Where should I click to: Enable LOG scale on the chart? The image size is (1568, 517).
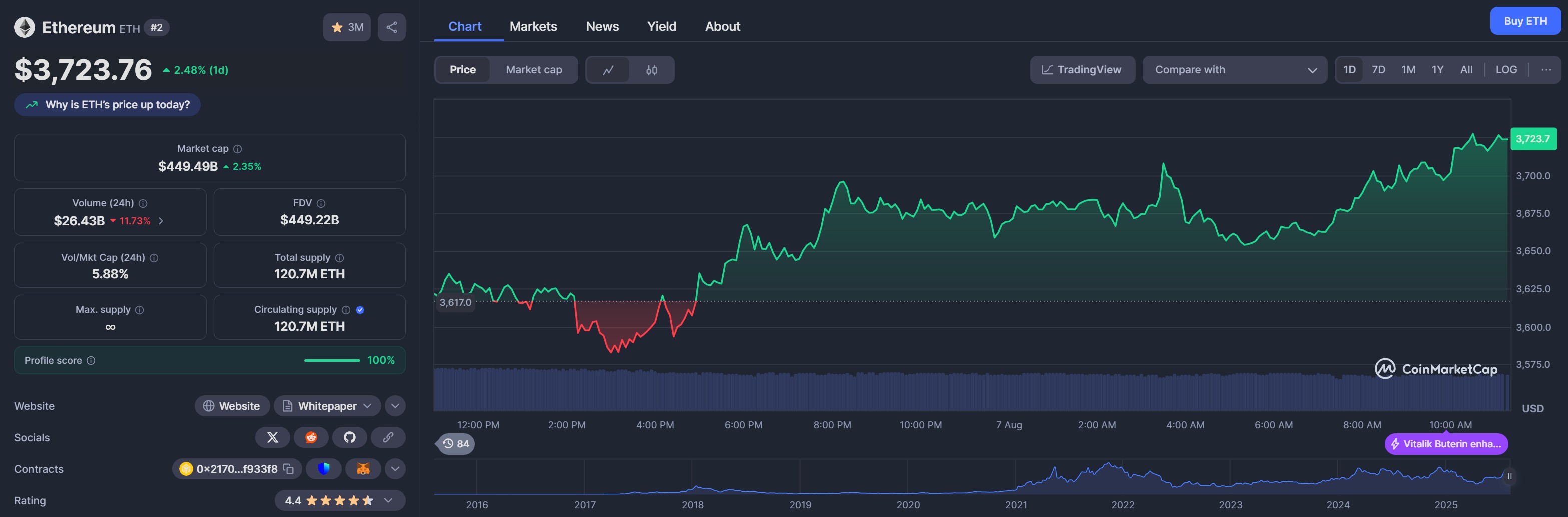(1506, 70)
